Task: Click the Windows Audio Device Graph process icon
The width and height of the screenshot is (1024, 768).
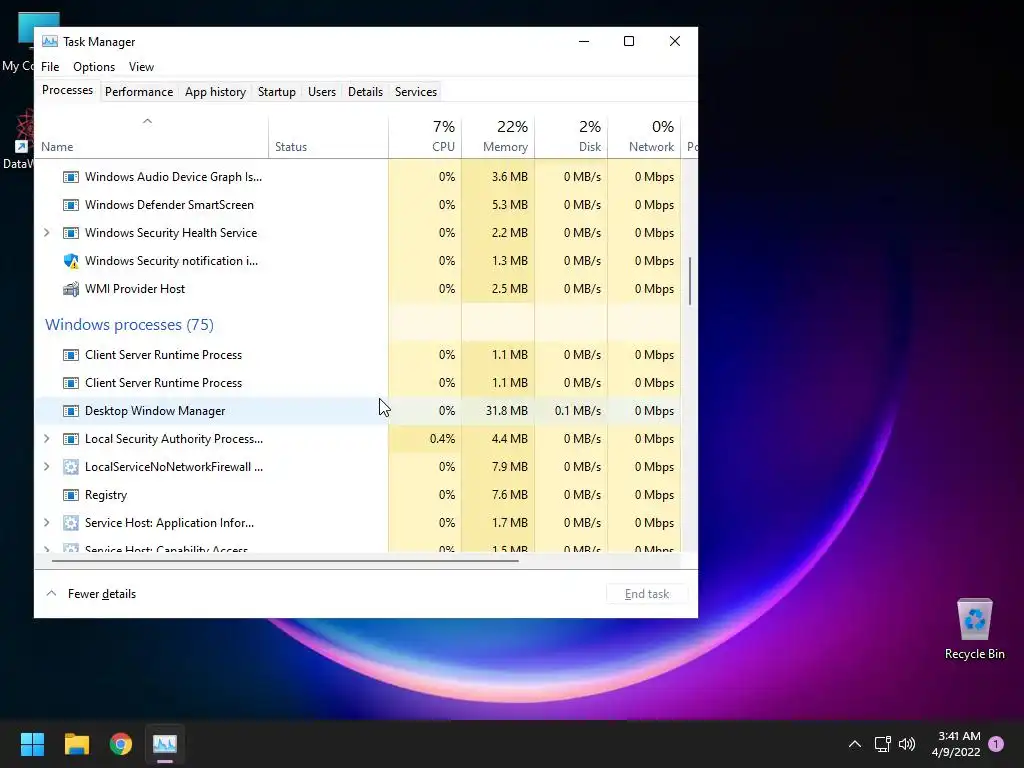Action: tap(71, 177)
